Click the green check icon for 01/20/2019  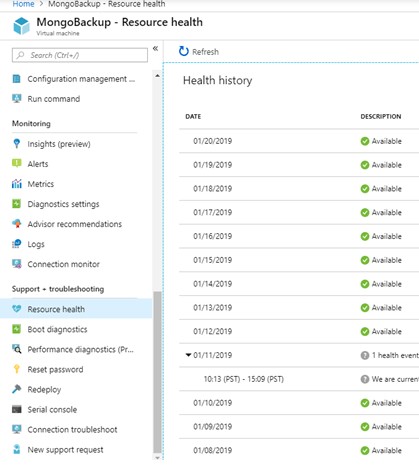[365, 141]
